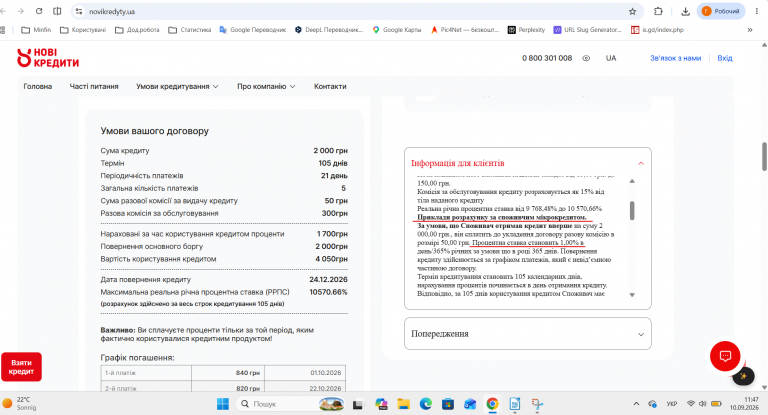Open the Дод.робота bookmarks folder
The width and height of the screenshot is (768, 415).
pos(137,30)
